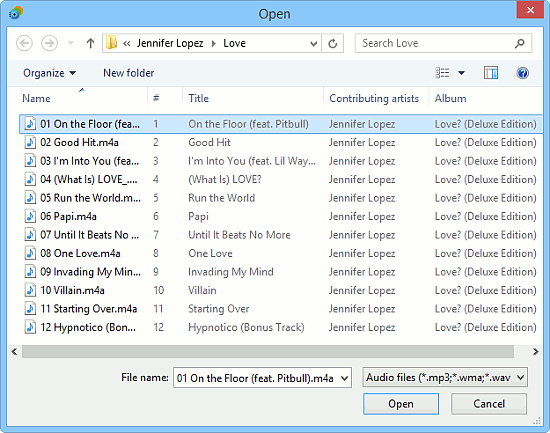
Task: Click the music icon for 11 Starting Over.m4a
Action: (x=30, y=308)
